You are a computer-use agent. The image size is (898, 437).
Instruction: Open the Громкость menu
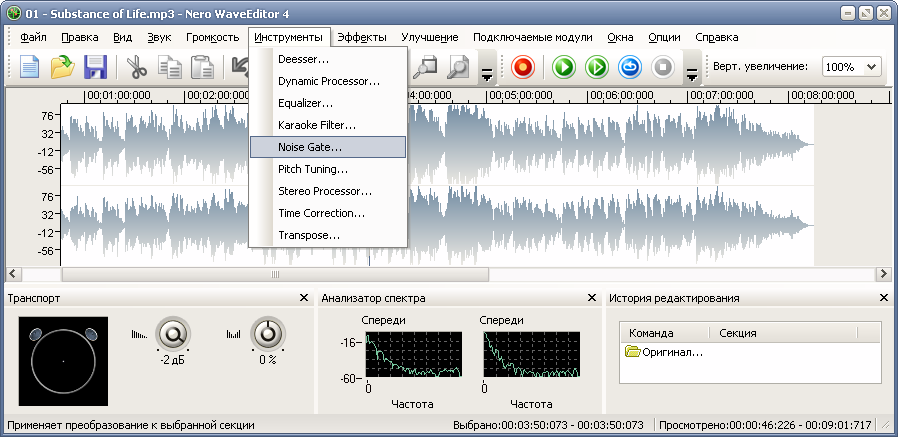[212, 37]
